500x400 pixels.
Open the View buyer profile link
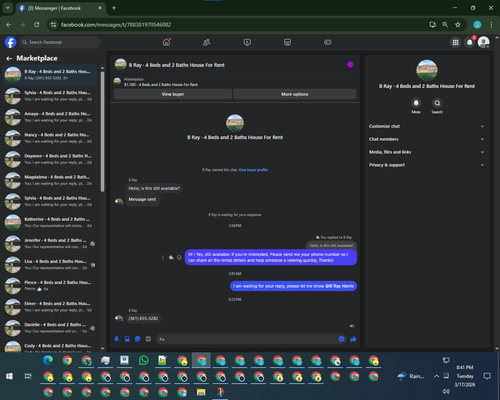pyautogui.click(x=253, y=170)
